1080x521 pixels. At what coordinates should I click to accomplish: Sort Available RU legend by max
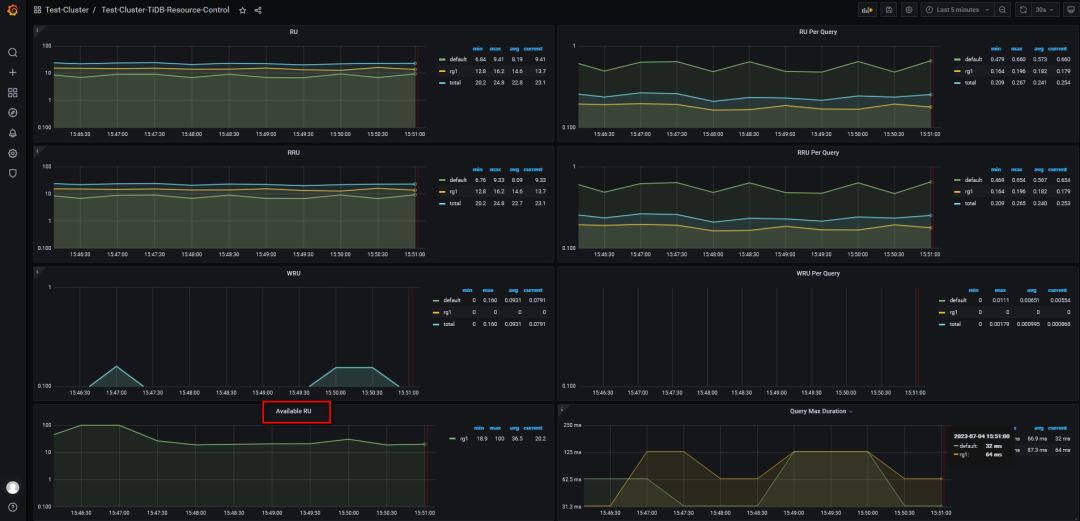tap(495, 427)
